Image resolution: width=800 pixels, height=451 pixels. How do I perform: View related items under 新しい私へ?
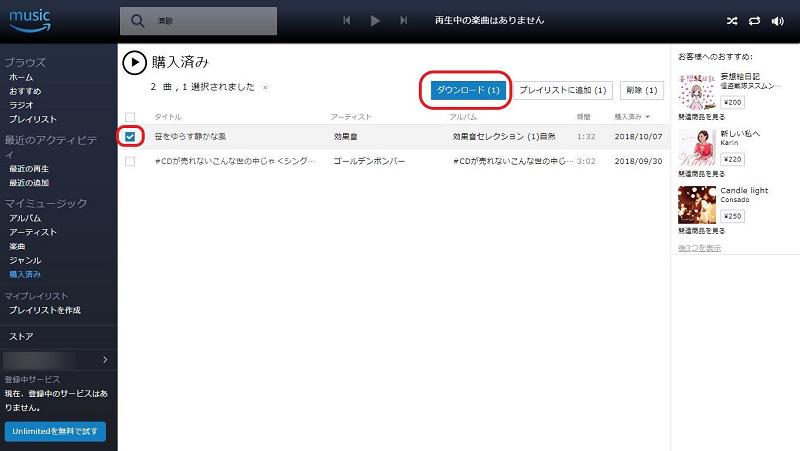701,174
